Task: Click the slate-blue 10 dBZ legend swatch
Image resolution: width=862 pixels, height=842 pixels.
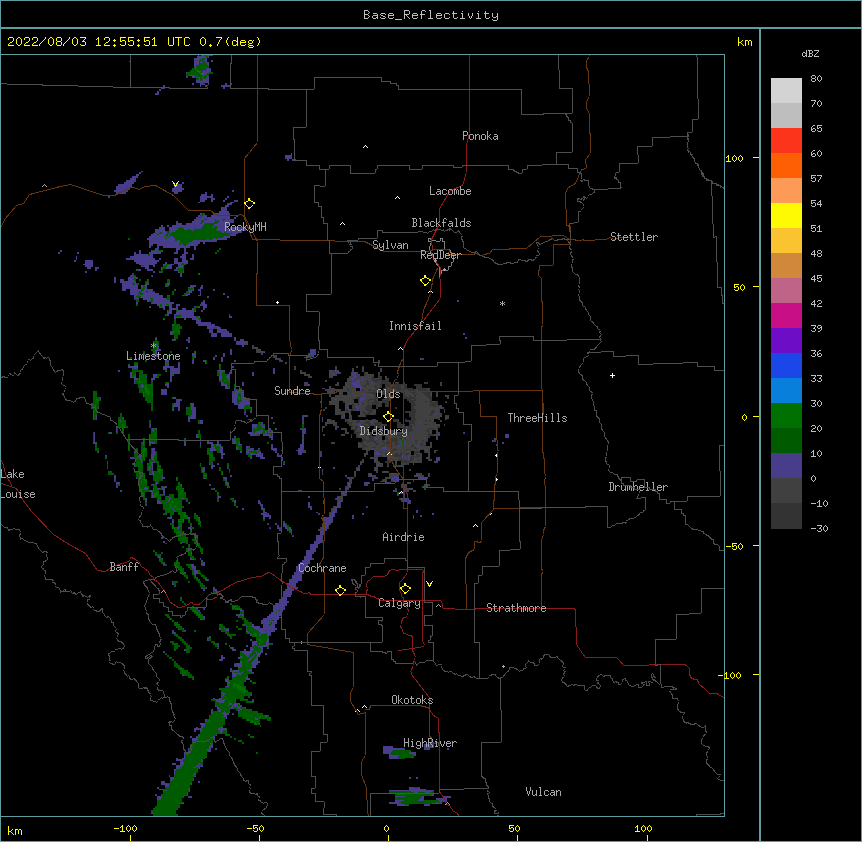Action: (x=786, y=466)
